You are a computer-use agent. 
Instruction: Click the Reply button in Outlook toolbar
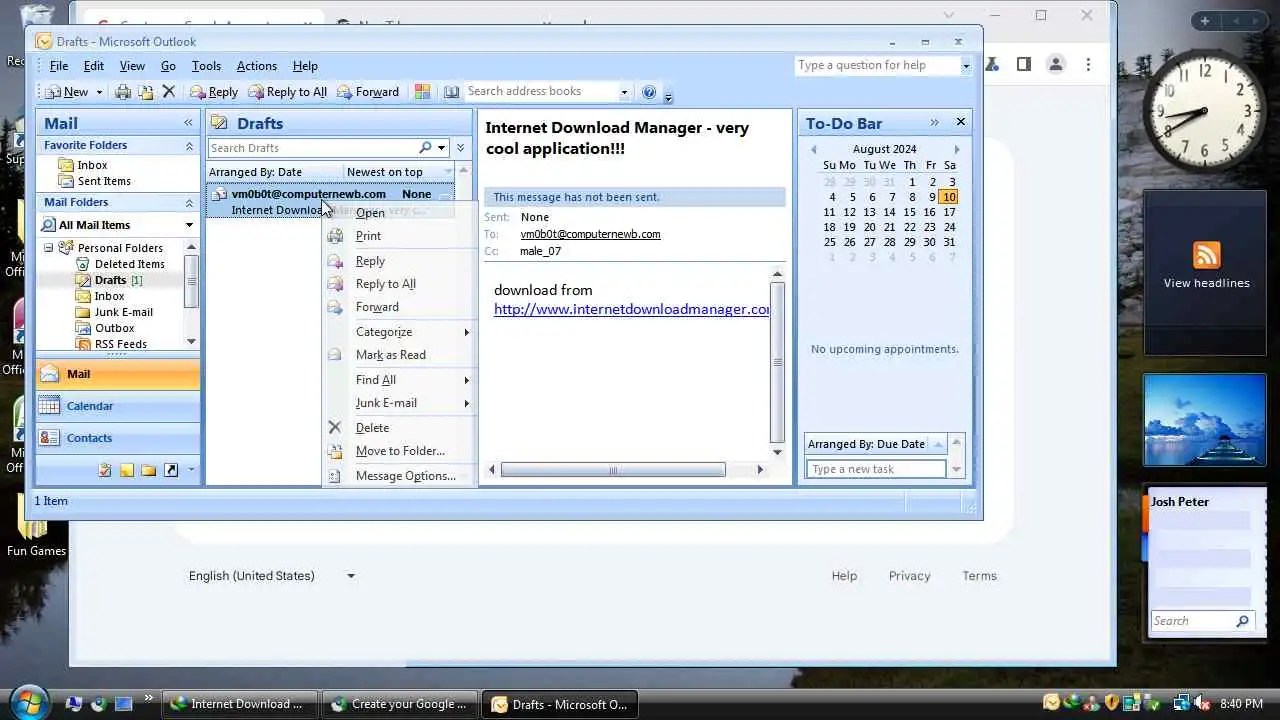[x=213, y=92]
